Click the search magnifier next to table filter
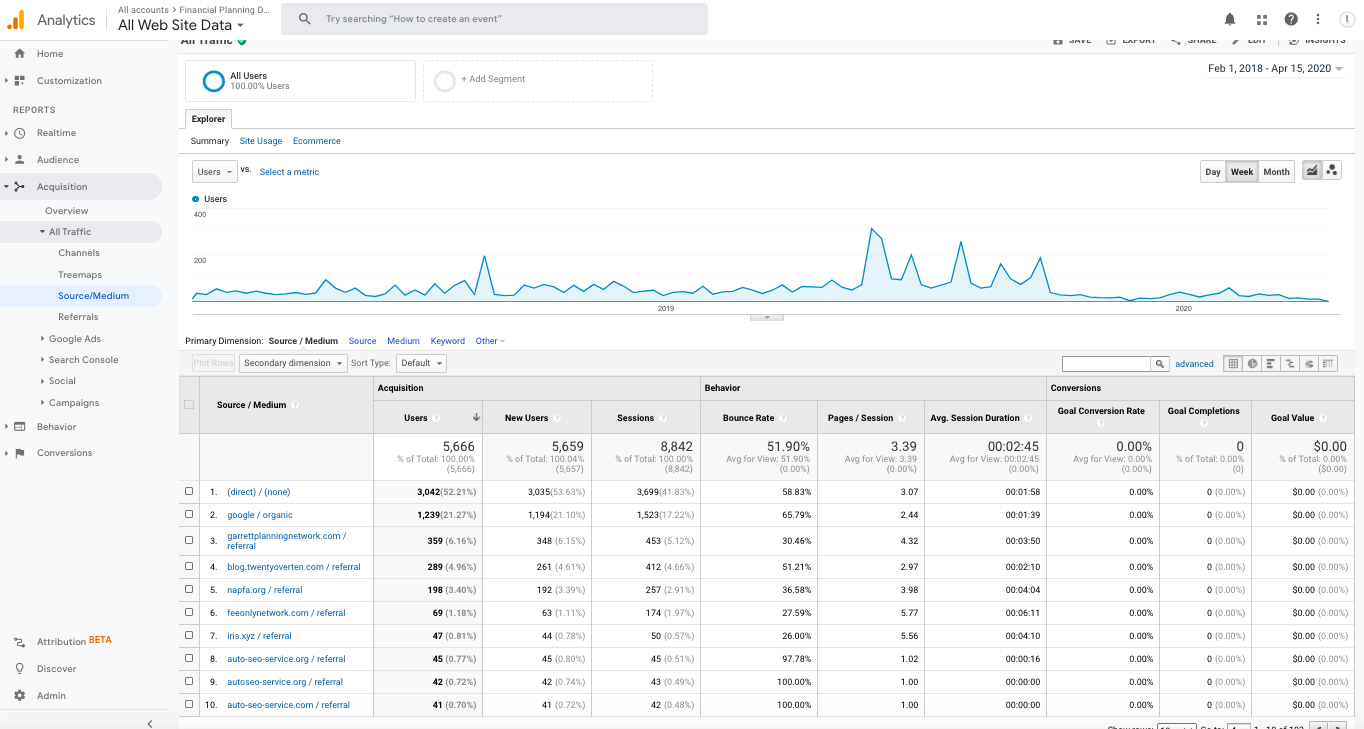The image size is (1364, 729). pos(1160,364)
